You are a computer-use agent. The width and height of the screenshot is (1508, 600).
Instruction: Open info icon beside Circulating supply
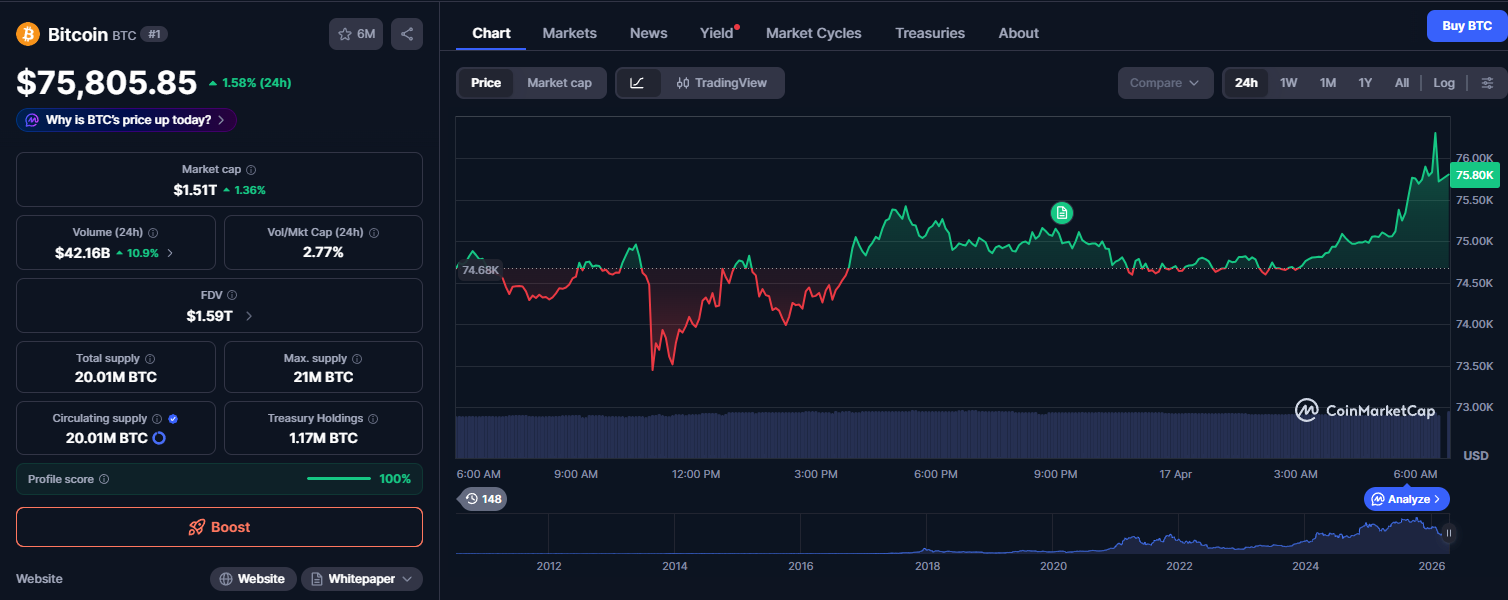pyautogui.click(x=157, y=418)
